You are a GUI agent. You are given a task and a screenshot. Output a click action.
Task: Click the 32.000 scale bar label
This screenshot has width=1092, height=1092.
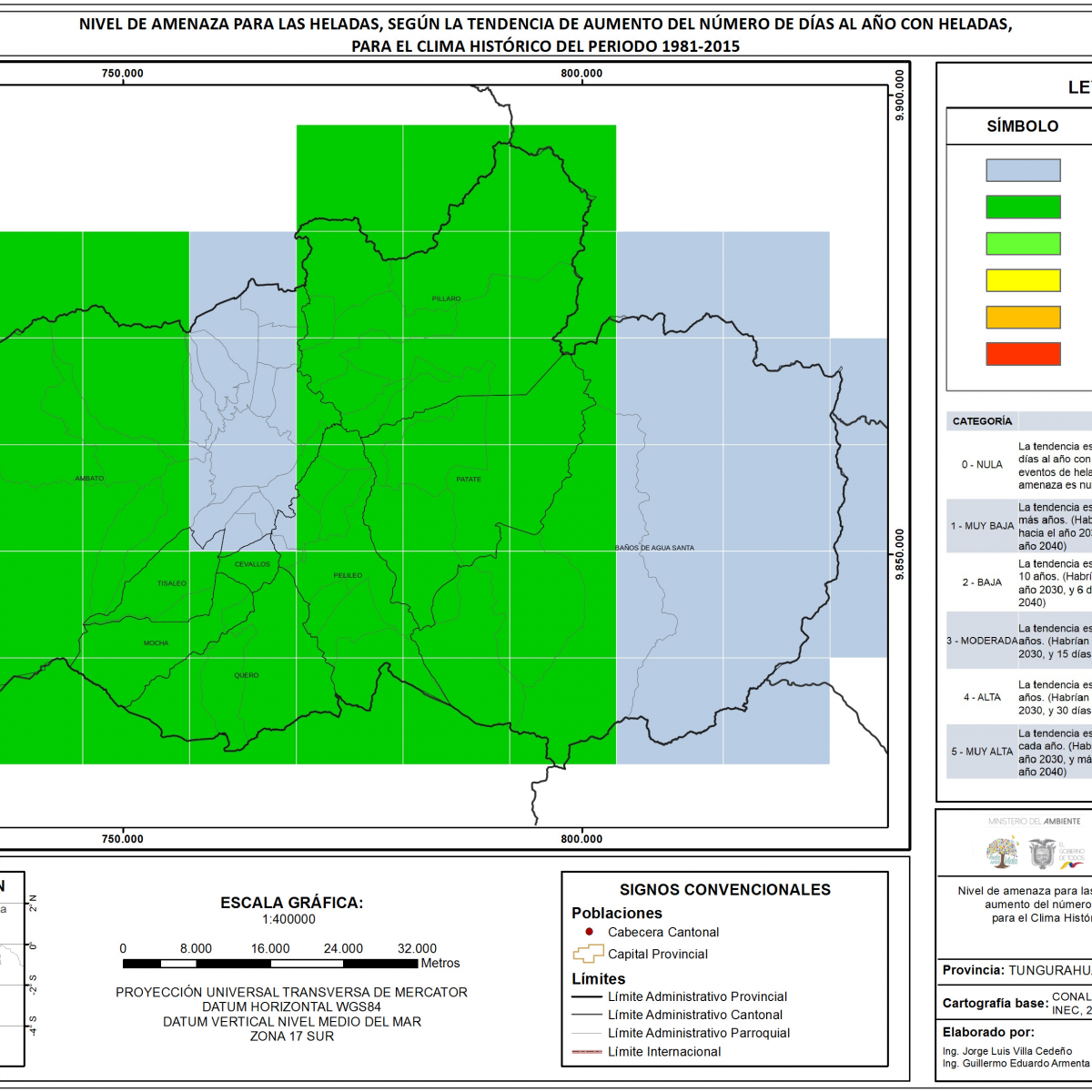[x=417, y=948]
